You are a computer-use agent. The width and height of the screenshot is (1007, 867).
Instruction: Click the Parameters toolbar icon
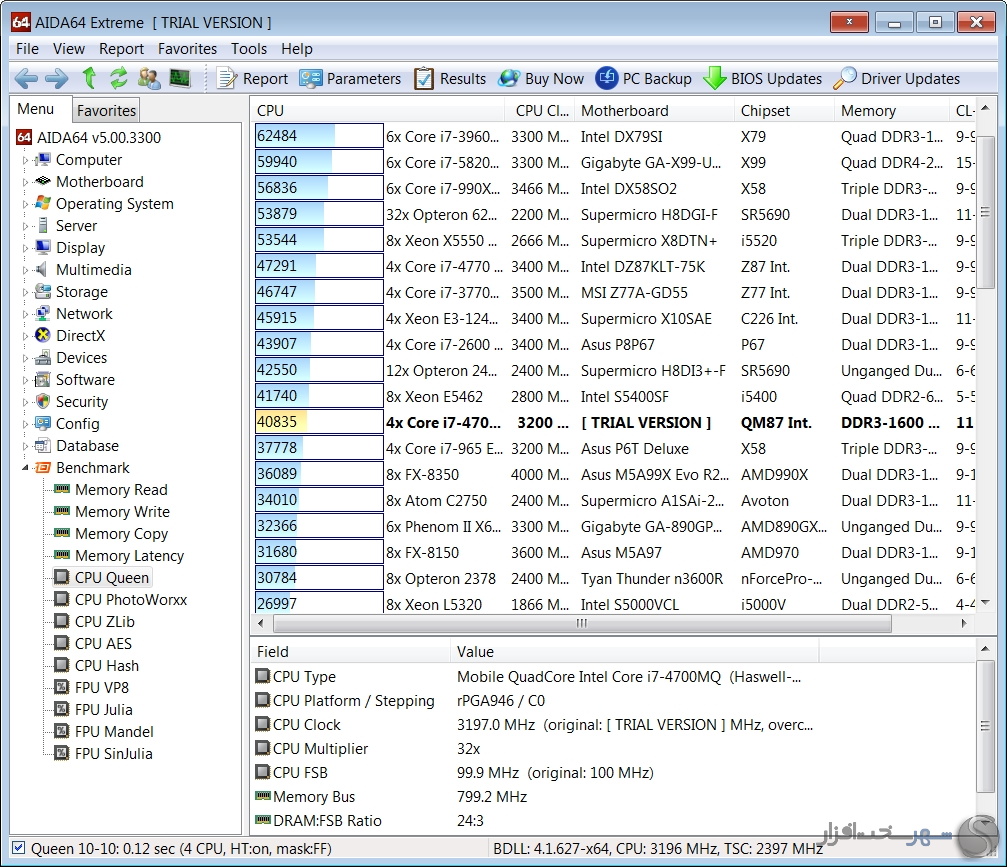311,78
